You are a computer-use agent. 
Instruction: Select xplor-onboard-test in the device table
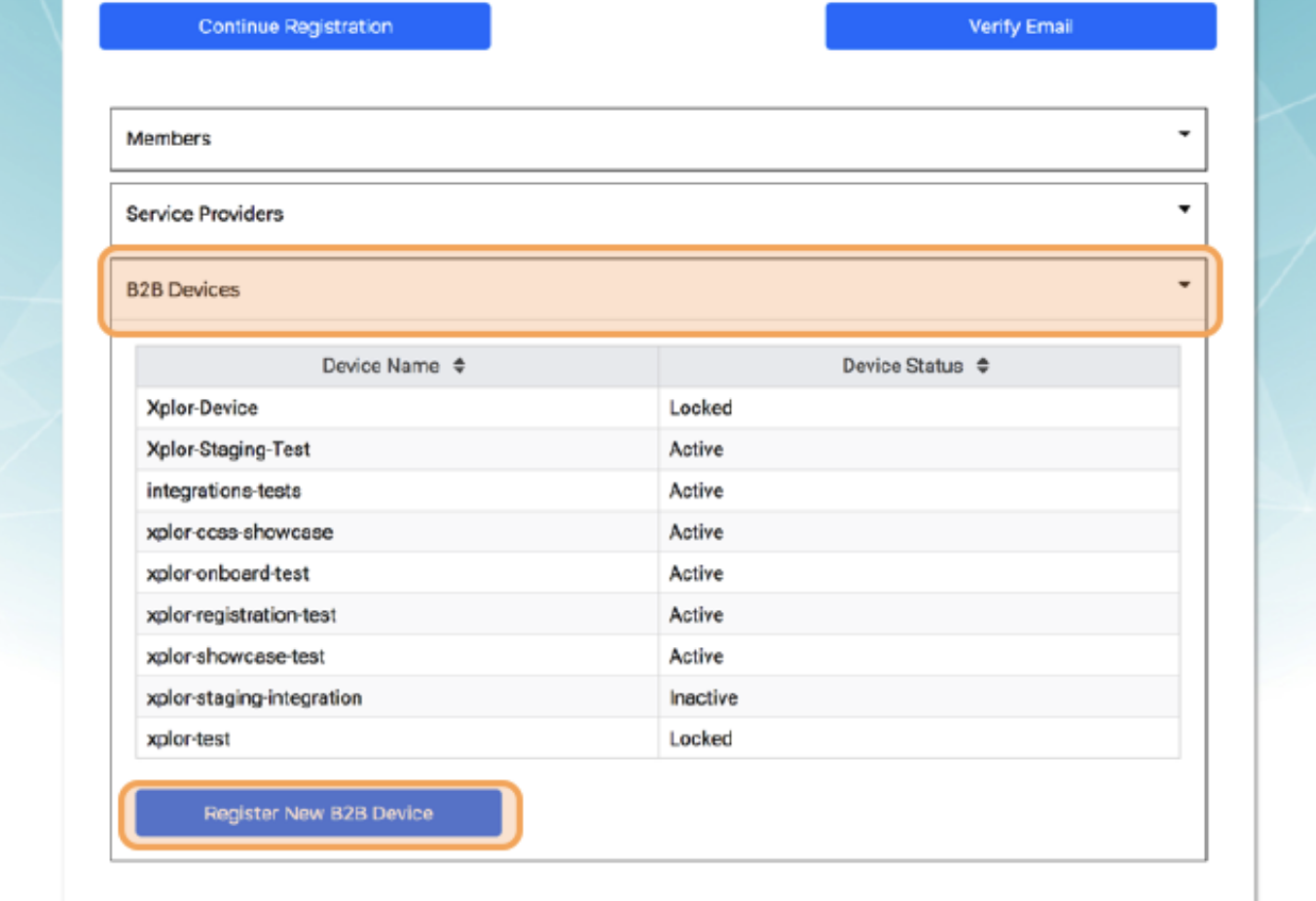(228, 574)
